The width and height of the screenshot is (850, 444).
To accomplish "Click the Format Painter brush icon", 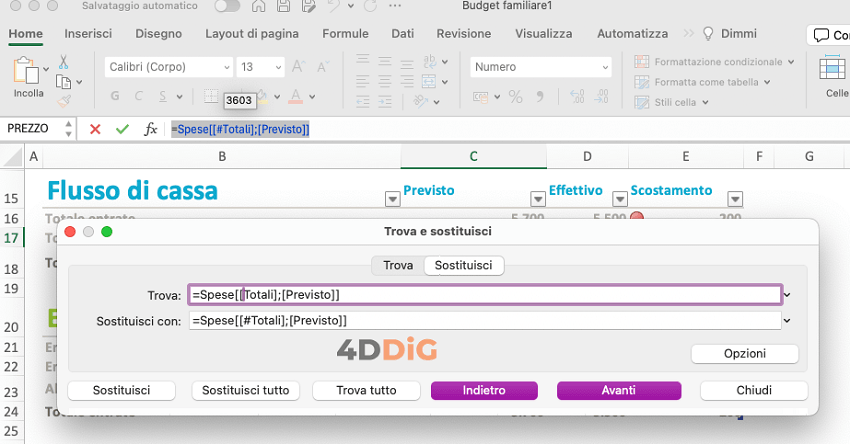I will (64, 101).
